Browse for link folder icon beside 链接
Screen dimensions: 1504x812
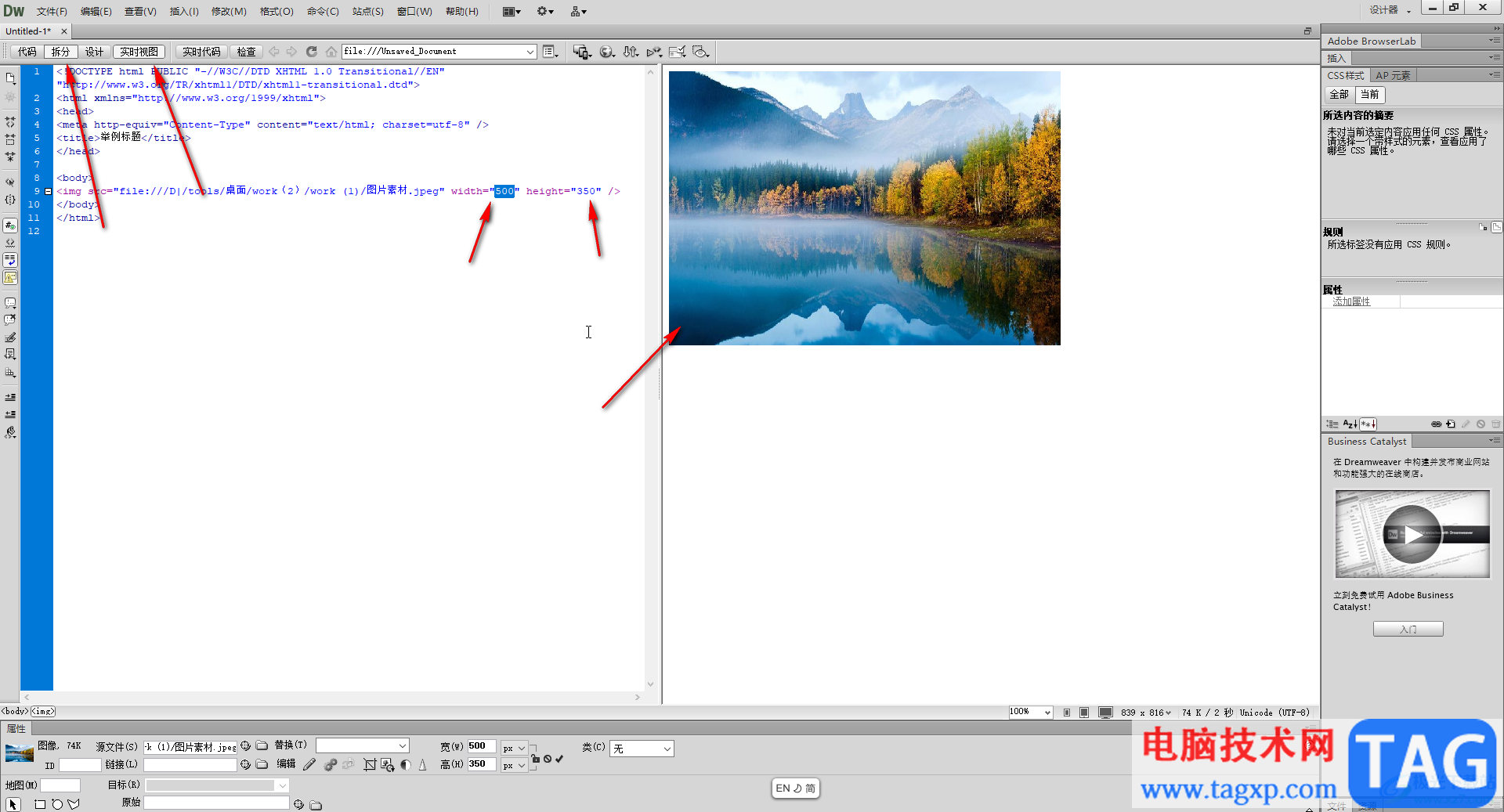click(262, 765)
